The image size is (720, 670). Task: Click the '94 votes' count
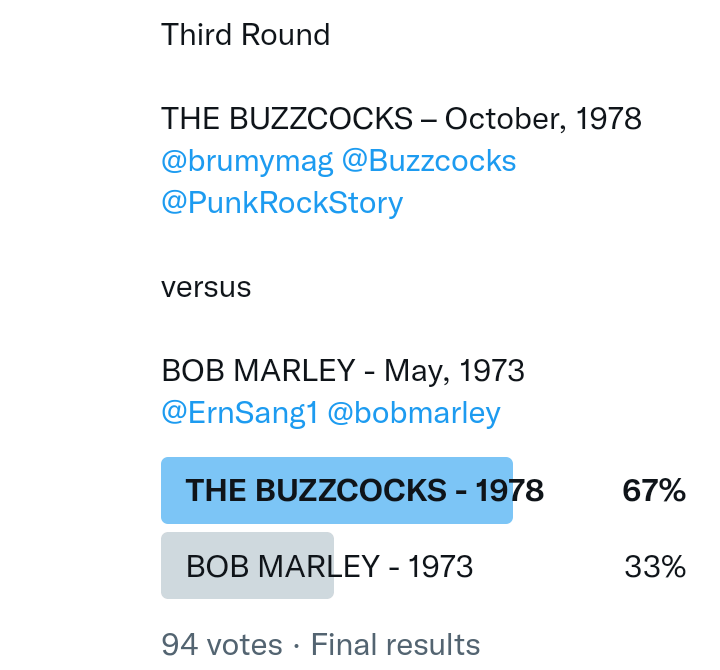point(222,644)
